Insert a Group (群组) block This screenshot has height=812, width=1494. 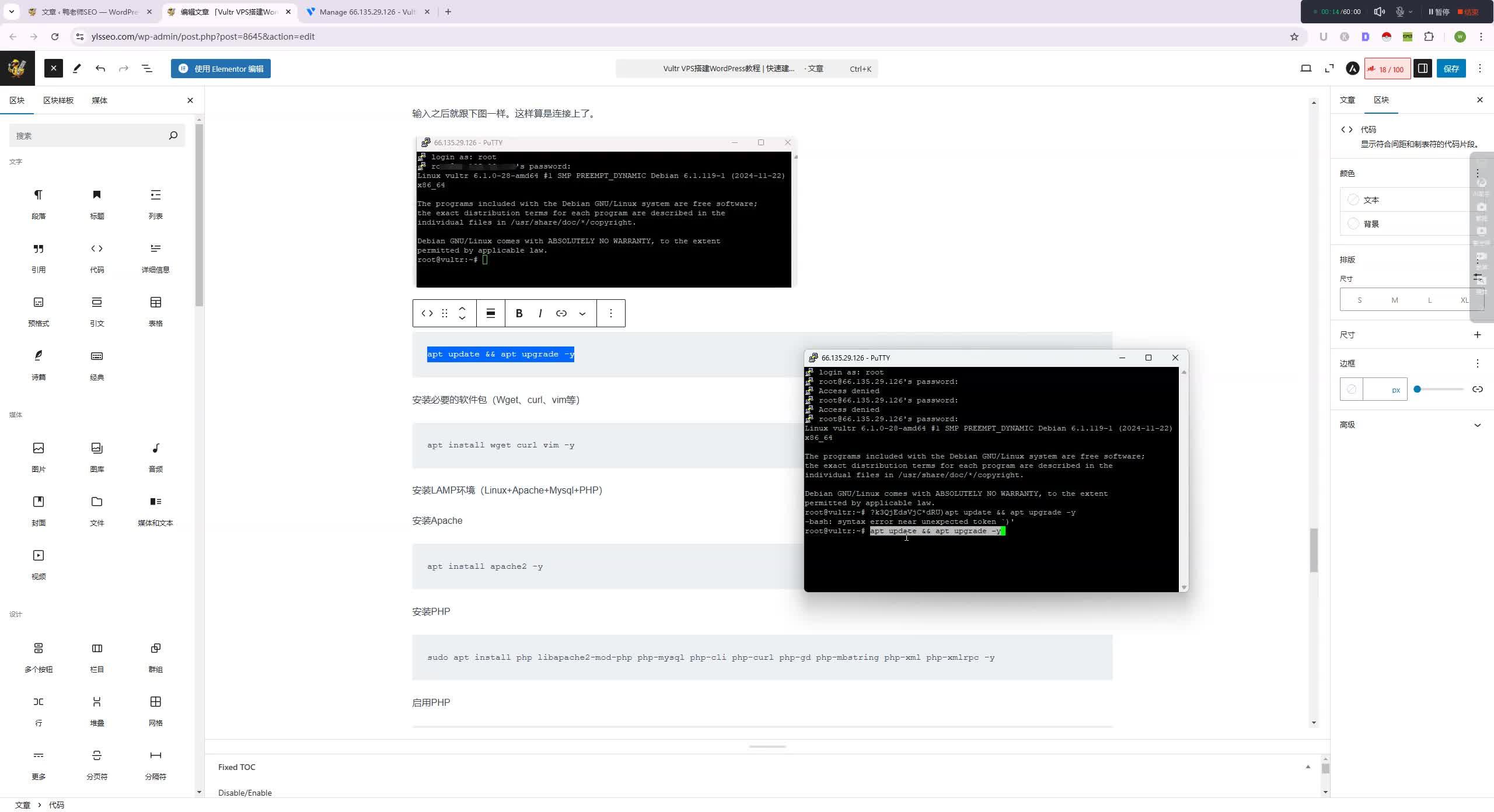click(x=155, y=657)
